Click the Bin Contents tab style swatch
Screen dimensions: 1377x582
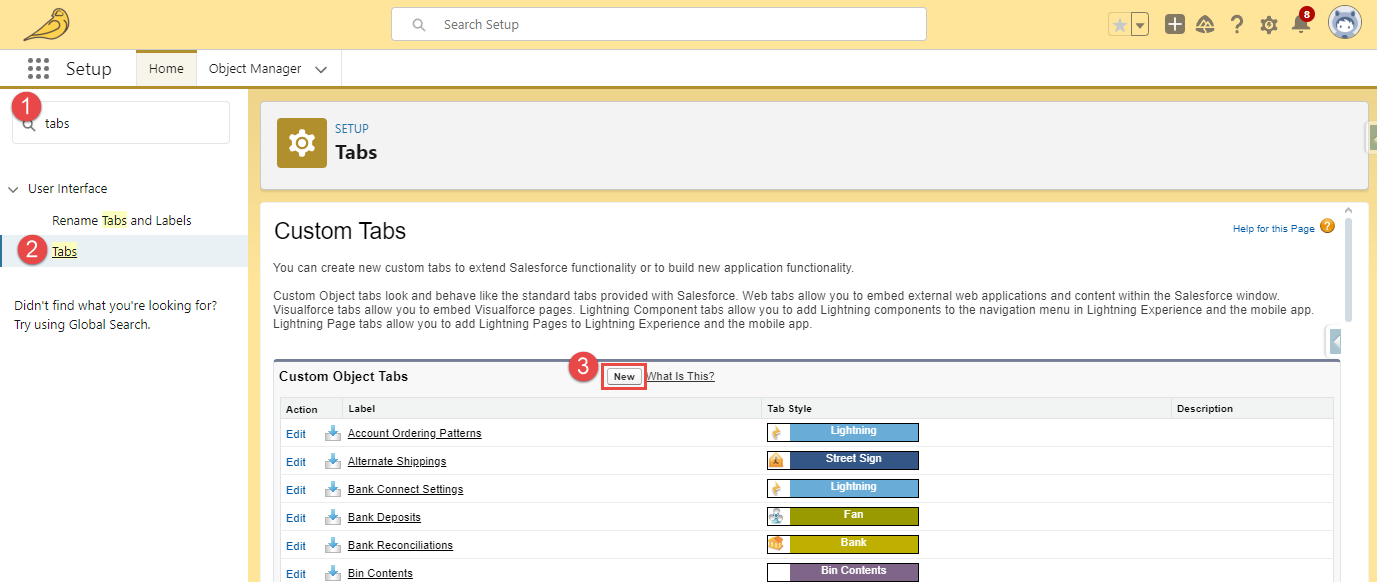[x=843, y=572]
